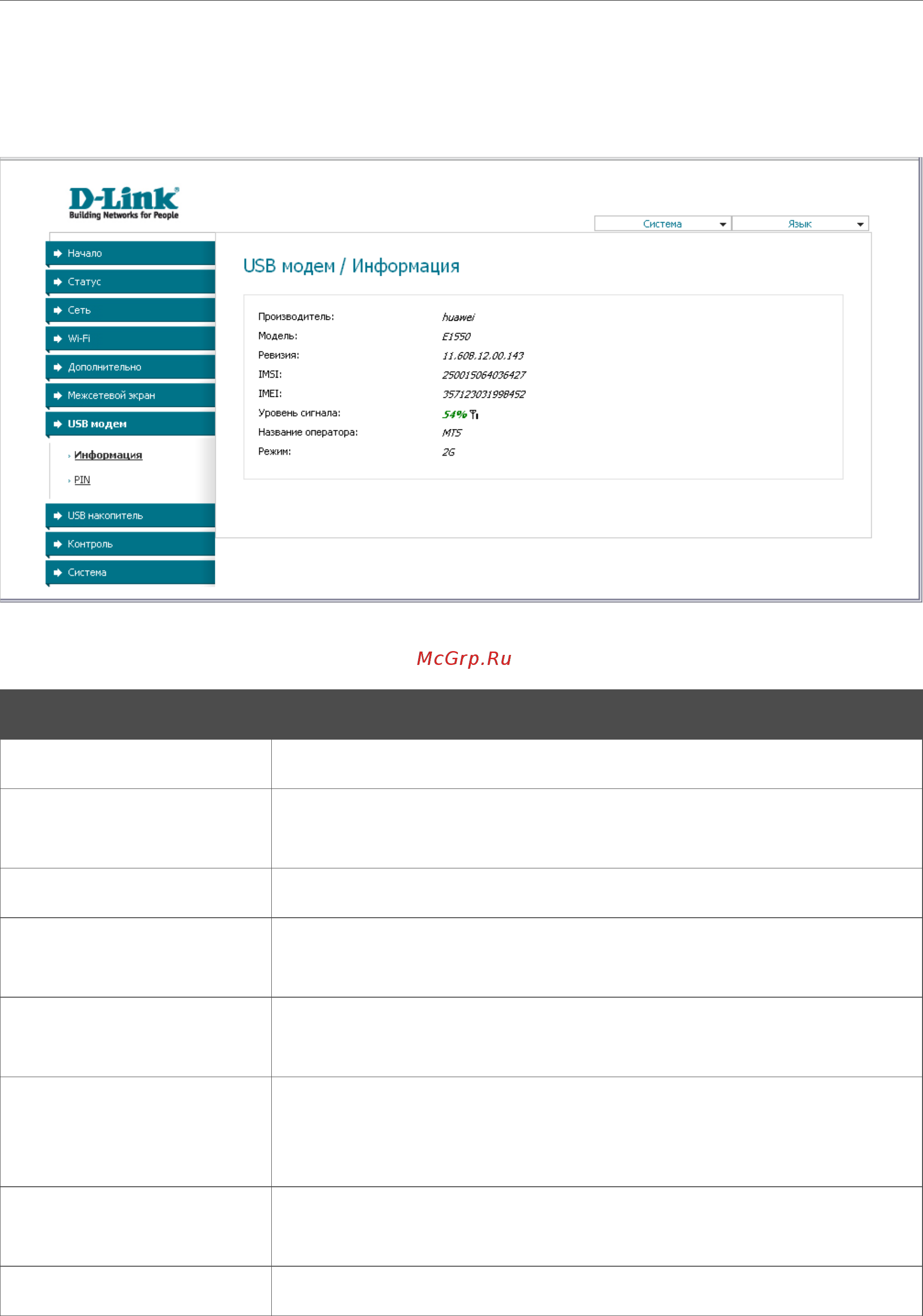The image size is (923, 1316).
Task: Click the arrow icon beside sidebar Система
Action: [x=57, y=573]
